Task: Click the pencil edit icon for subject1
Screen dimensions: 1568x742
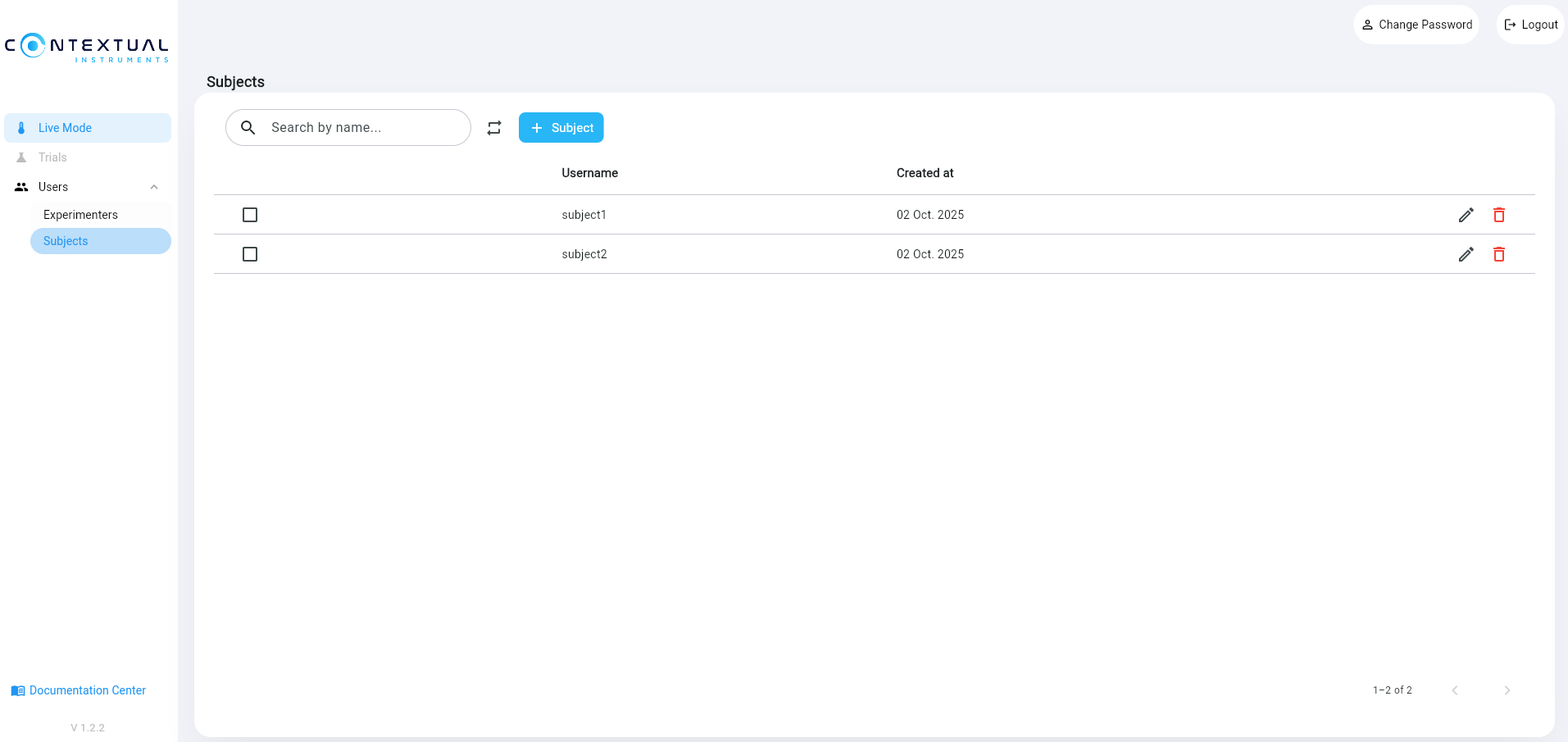Action: point(1466,215)
